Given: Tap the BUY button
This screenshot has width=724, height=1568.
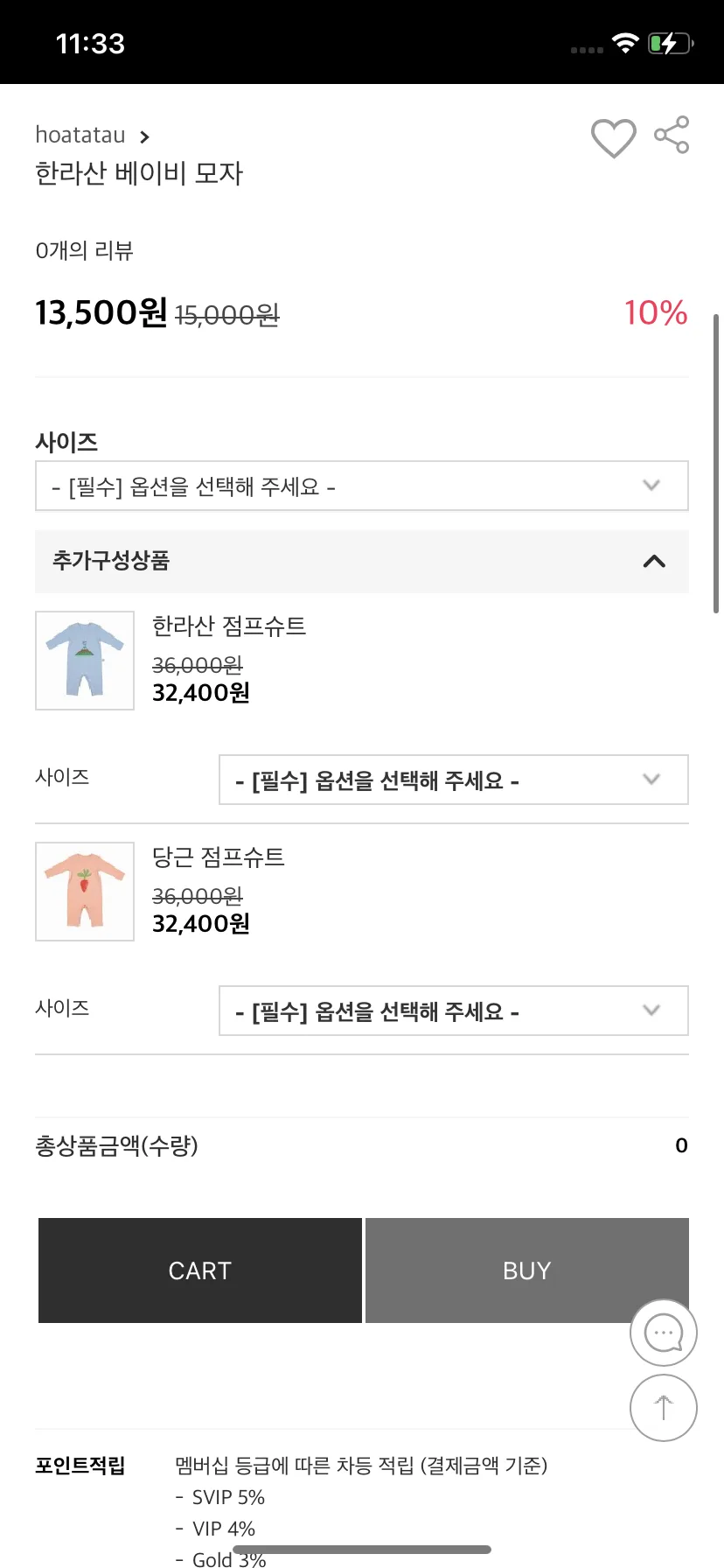Looking at the screenshot, I should (x=527, y=1270).
